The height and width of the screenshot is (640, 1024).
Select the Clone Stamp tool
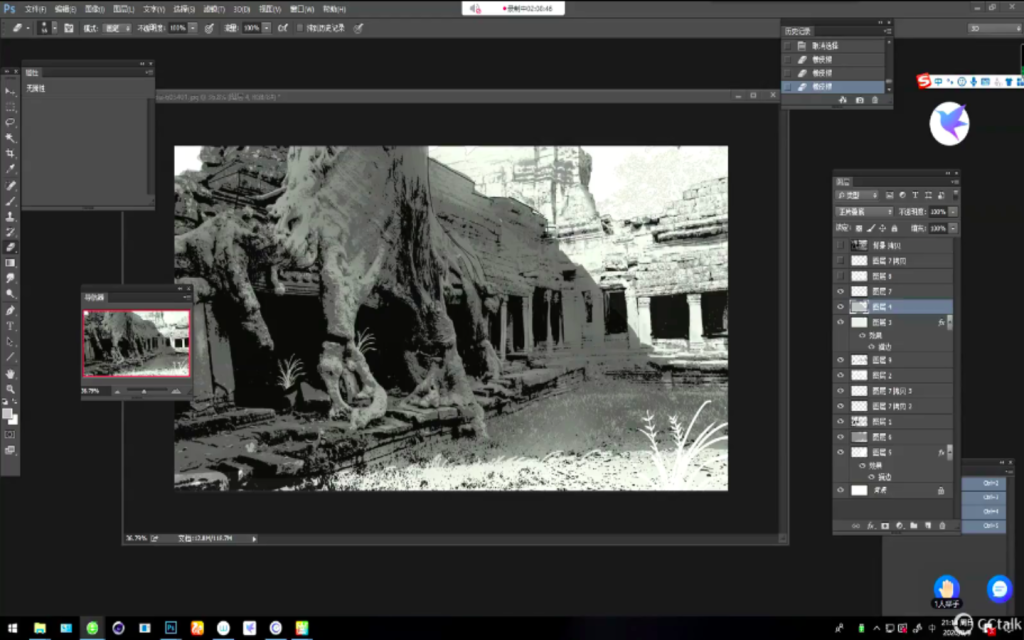pyautogui.click(x=11, y=216)
